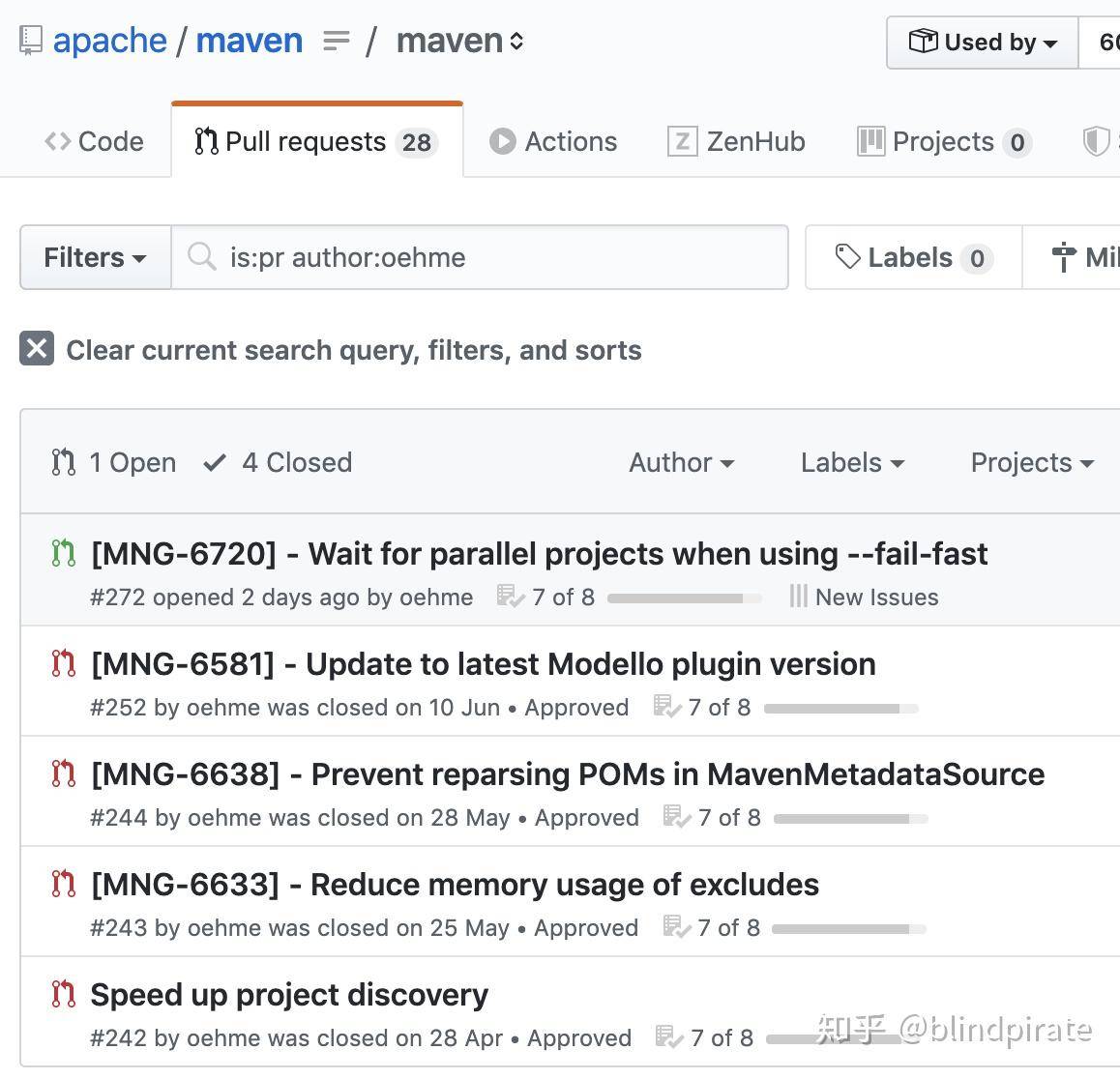Click the tasks checklist icon on #242
The image size is (1120, 1079).
(x=669, y=1036)
